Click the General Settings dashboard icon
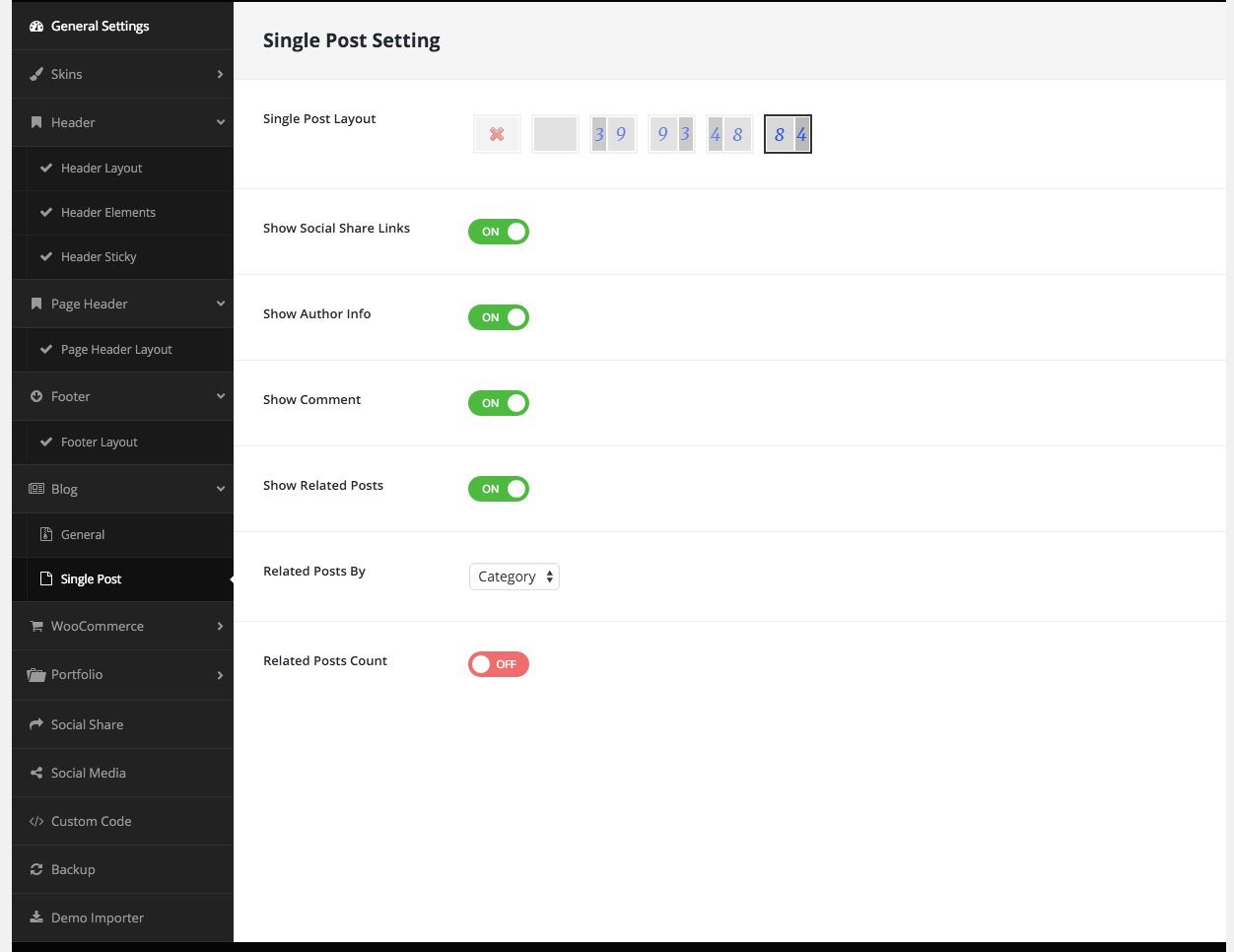This screenshot has width=1234, height=952. click(36, 27)
